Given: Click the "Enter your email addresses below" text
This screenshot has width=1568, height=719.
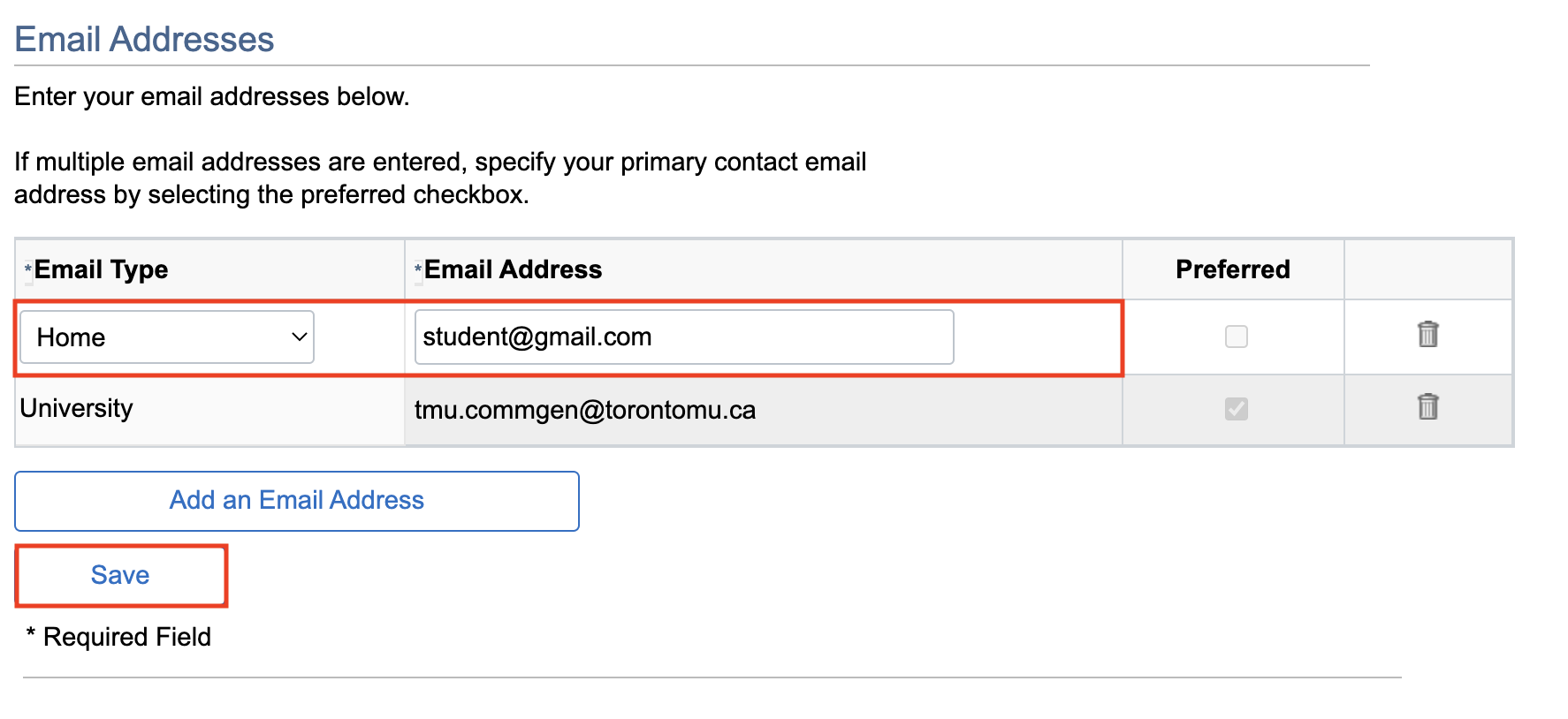Looking at the screenshot, I should point(212,96).
